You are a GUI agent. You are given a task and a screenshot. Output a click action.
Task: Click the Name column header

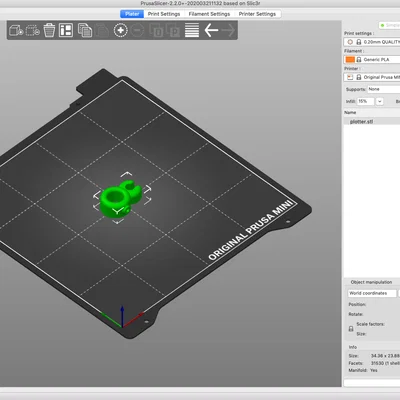tap(350, 112)
